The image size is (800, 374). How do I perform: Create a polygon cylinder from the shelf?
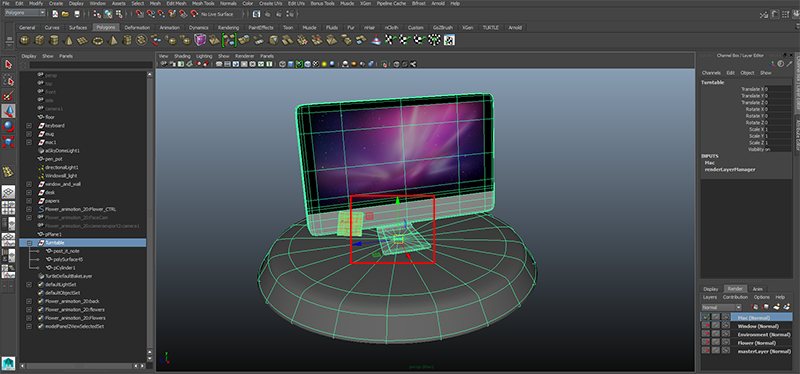pyautogui.click(x=54, y=40)
